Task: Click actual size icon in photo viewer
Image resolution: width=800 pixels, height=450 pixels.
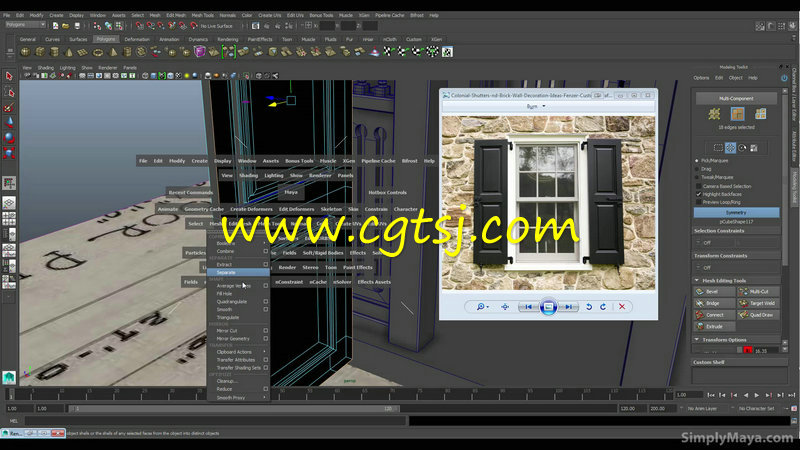Action: (x=505, y=307)
